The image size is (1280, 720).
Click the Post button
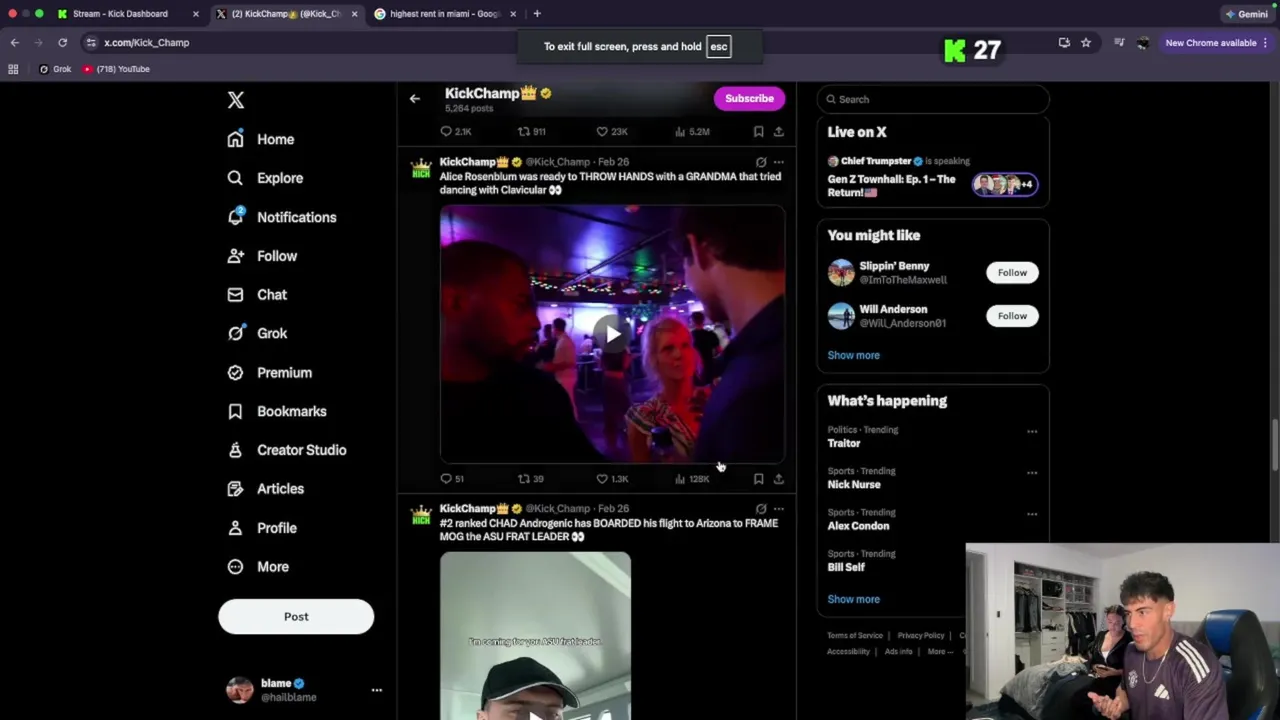(x=296, y=617)
